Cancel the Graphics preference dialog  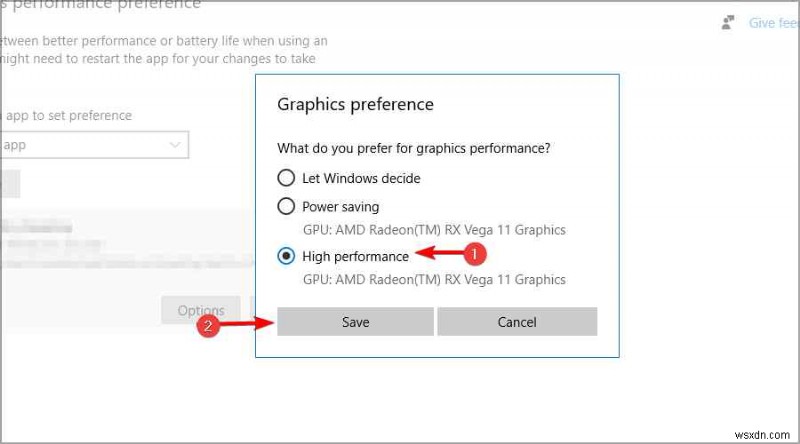point(517,322)
